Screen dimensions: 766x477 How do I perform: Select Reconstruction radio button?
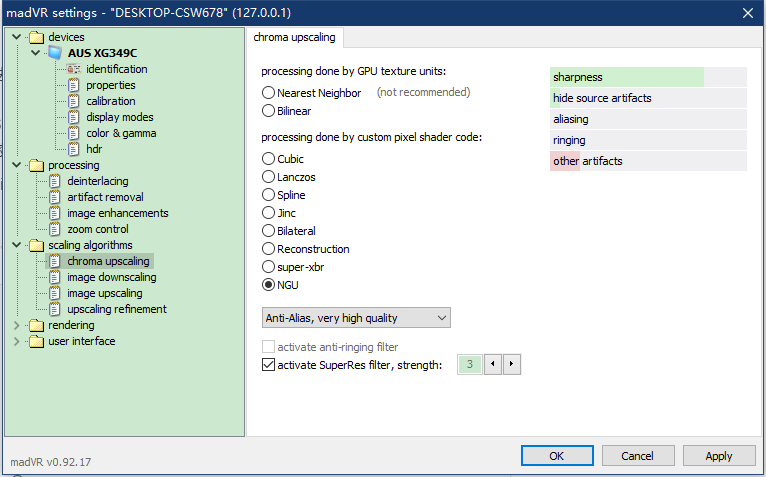click(268, 249)
